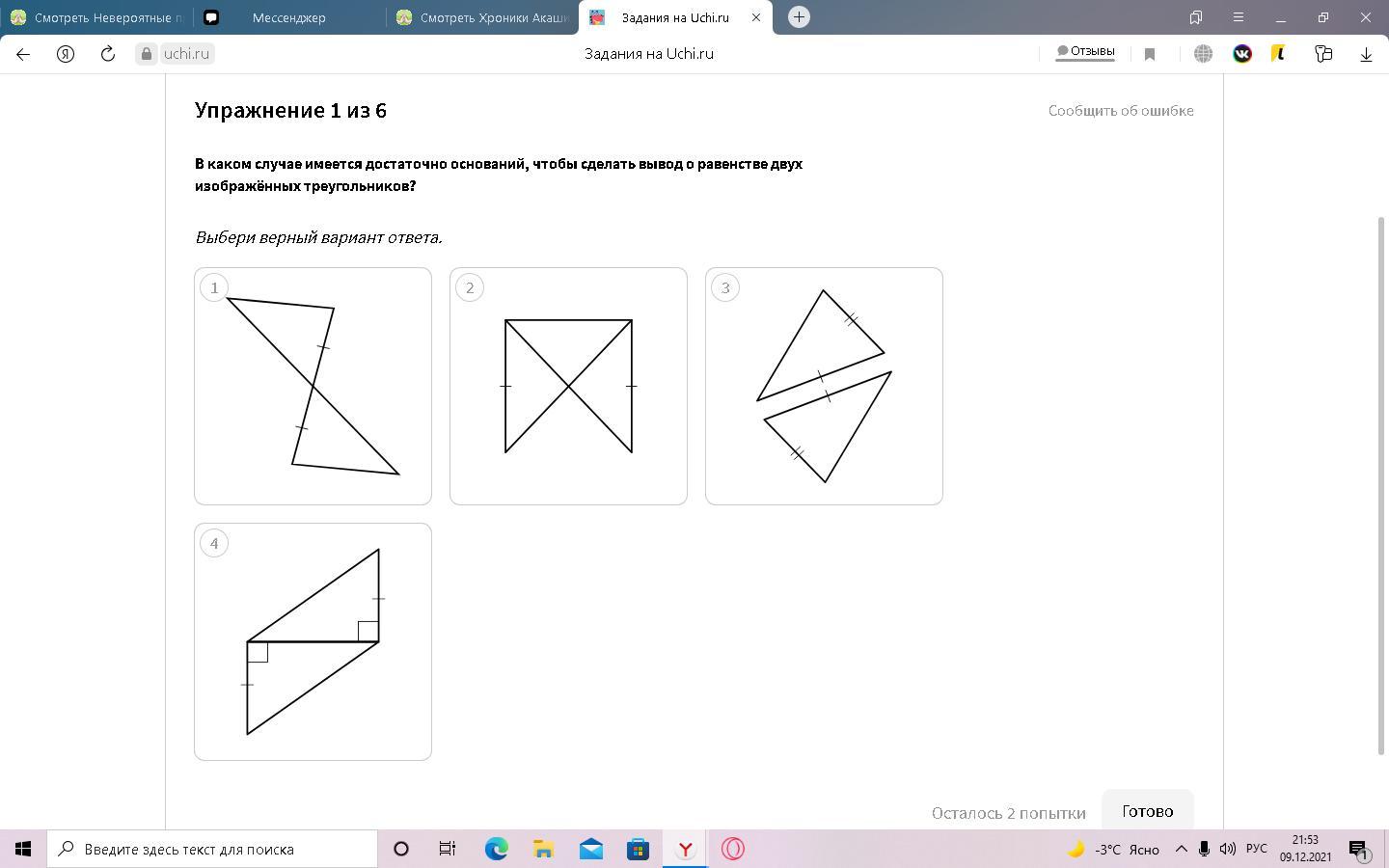
Task: Switch to the Мессенджер tab
Action: coord(288,17)
